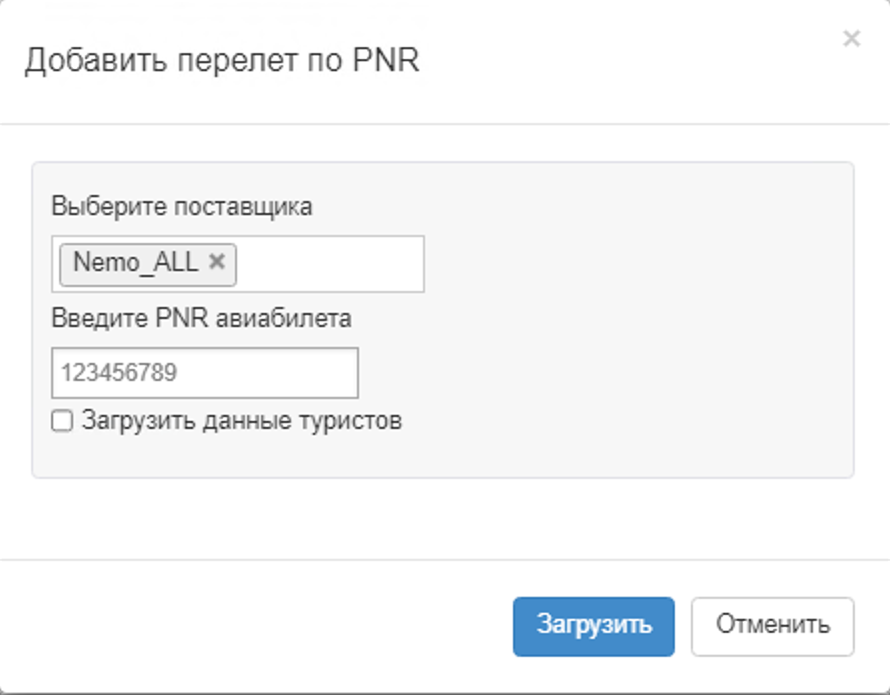Click empty space right of Nemo_ALL tag
890x695 pixels.
click(x=330, y=264)
